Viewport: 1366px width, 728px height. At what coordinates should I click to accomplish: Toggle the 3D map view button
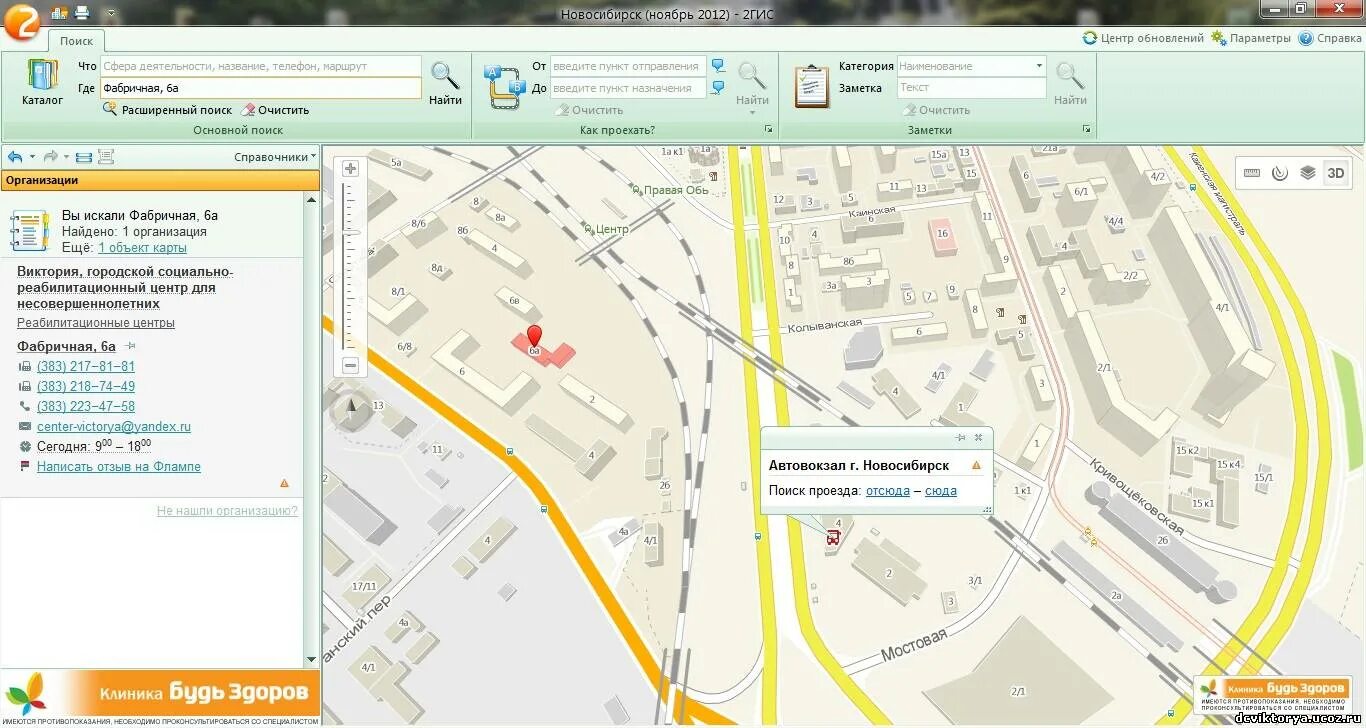tap(1335, 172)
